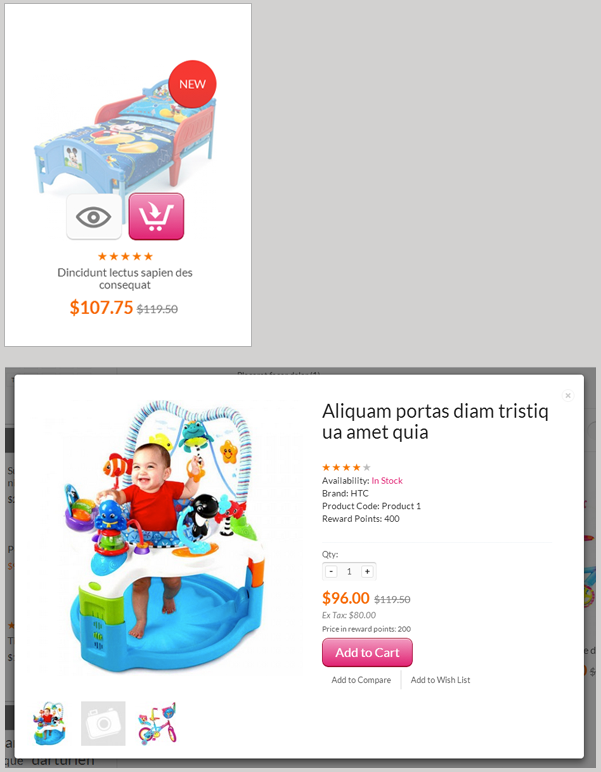Click the five-star rating on bed product

125,256
